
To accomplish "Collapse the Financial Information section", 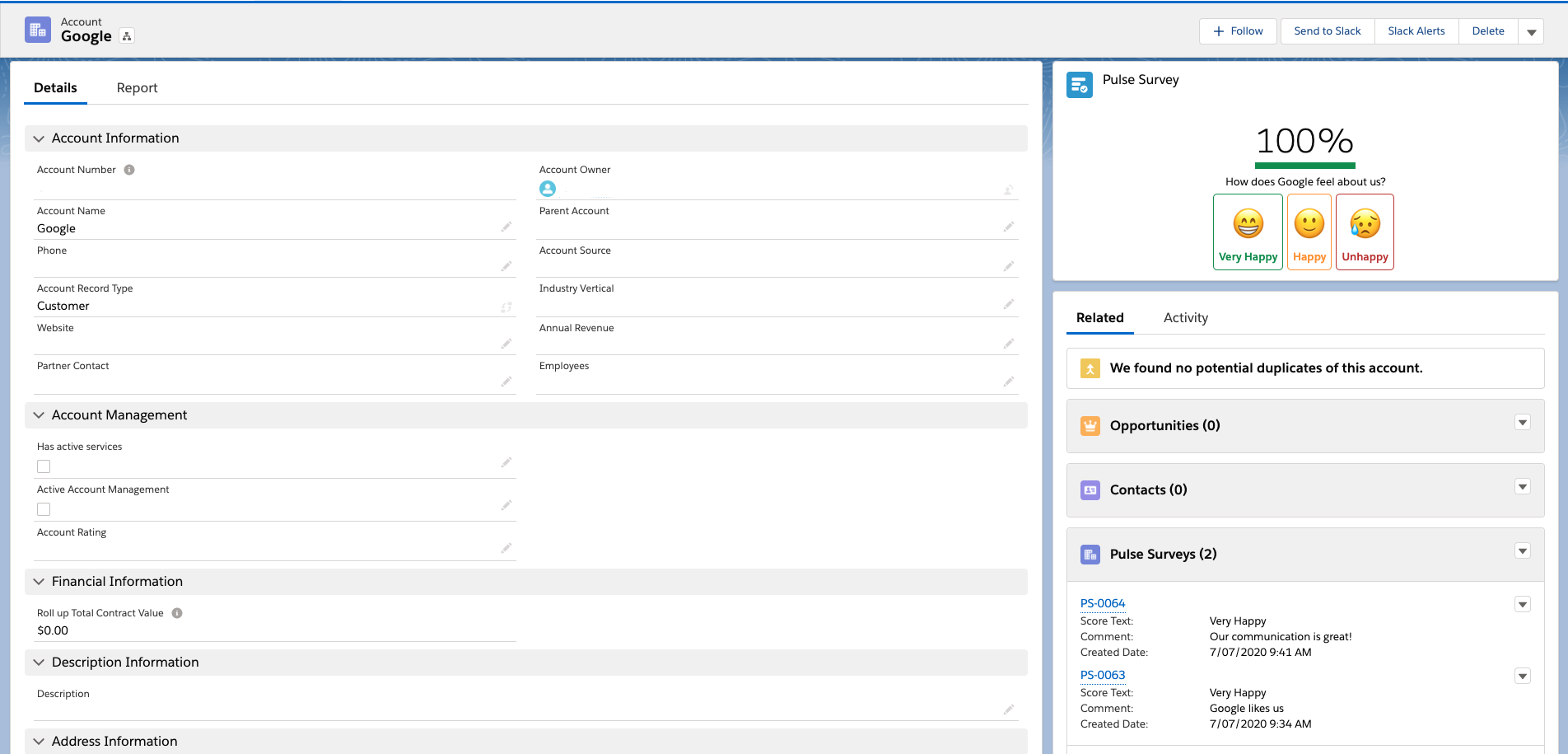I will [x=39, y=582].
